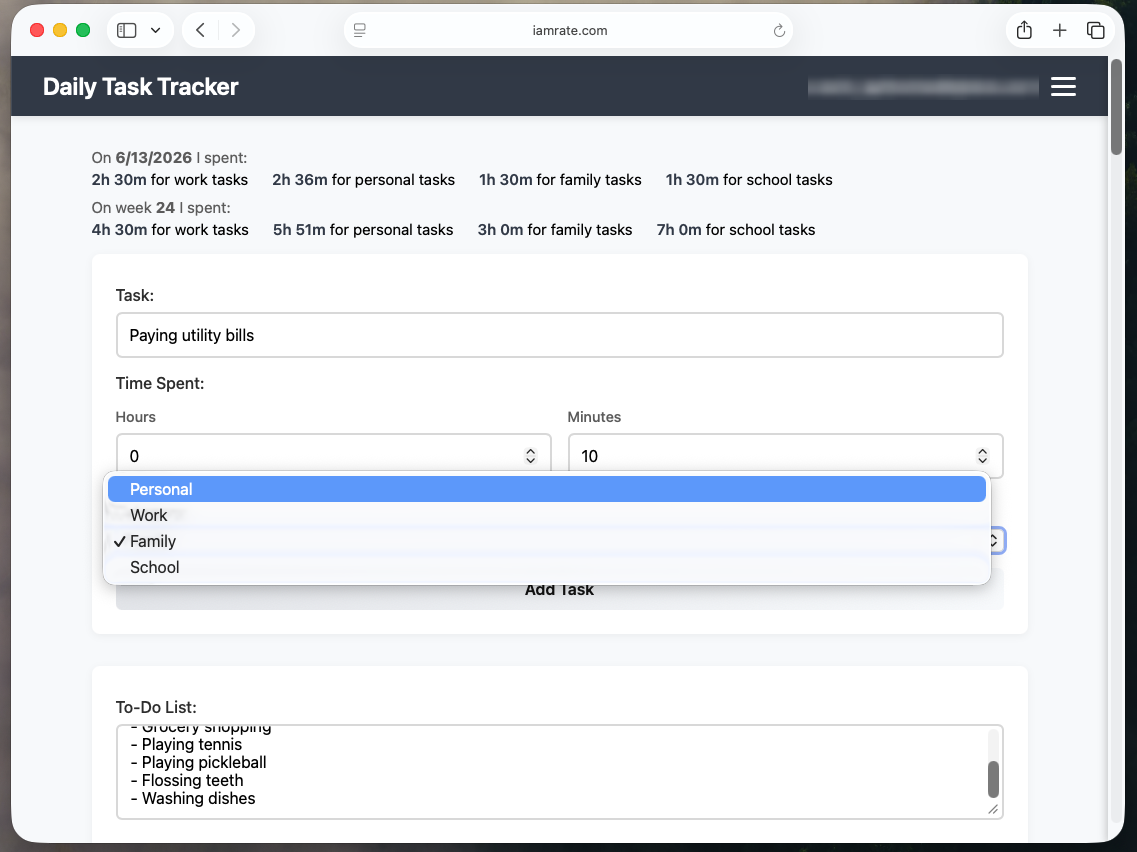Select School from the category list
The width and height of the screenshot is (1137, 852).
pyautogui.click(x=547, y=568)
